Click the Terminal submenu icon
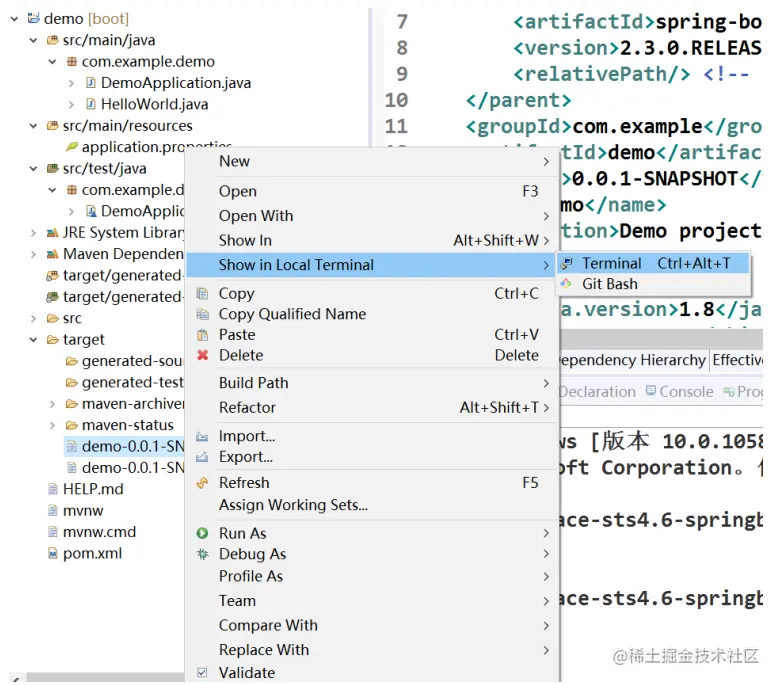The width and height of the screenshot is (779, 685). tap(566, 263)
